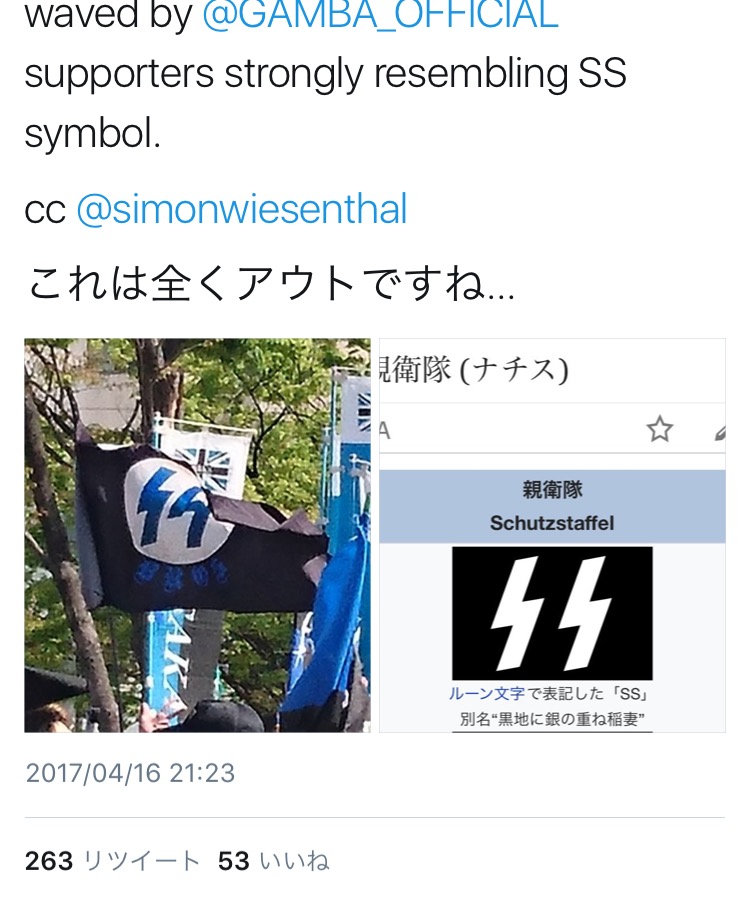Tap the star watchlist icon in wiki screenshot
Viewport: 750px width, 902px height.
coord(659,429)
